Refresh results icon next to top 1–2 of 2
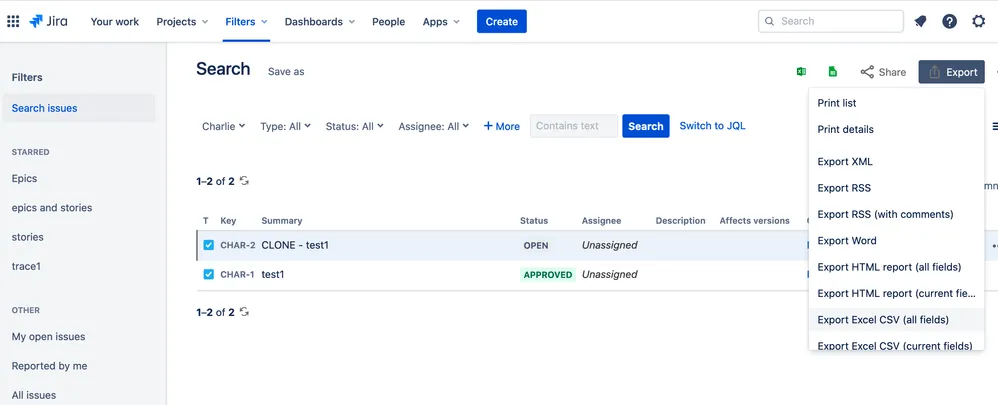This screenshot has height=405, width=998. (x=244, y=181)
